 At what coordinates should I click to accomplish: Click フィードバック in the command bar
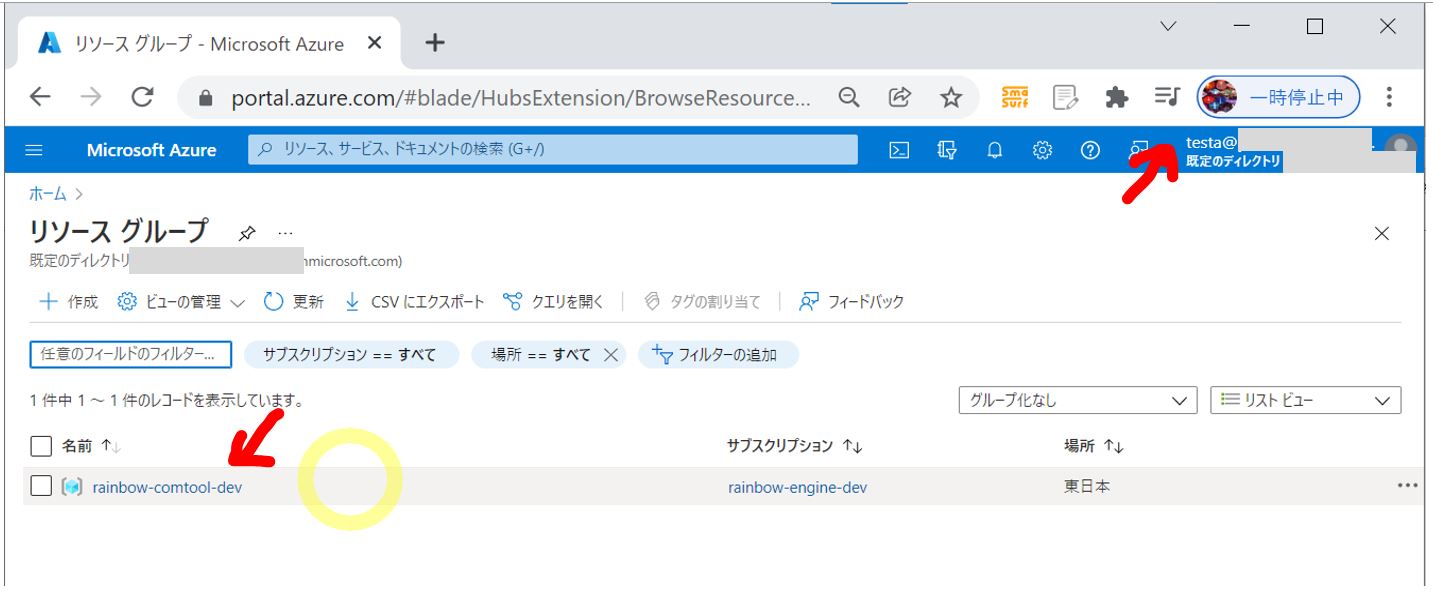[851, 302]
